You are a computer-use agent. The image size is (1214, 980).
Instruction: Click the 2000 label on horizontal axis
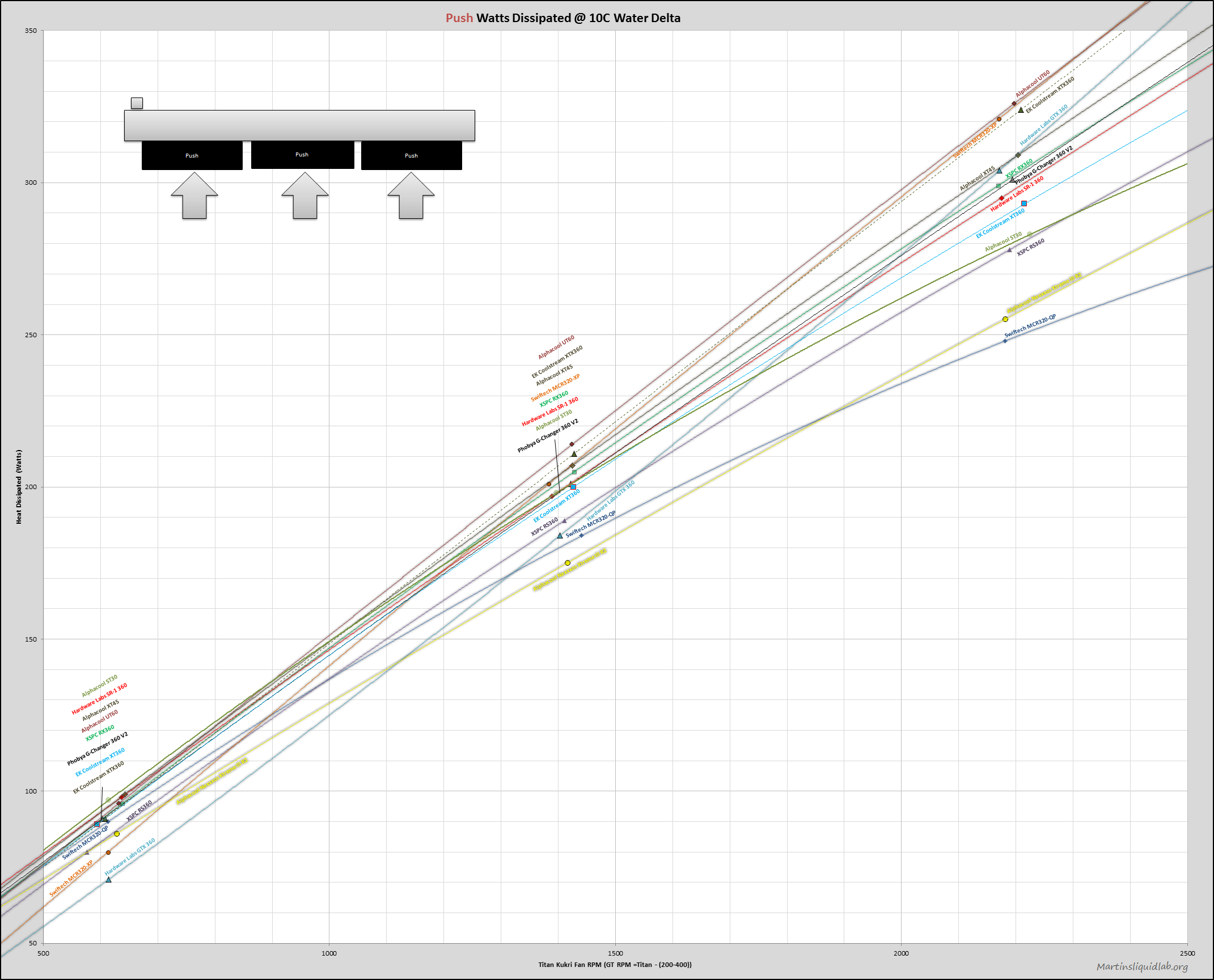(901, 953)
